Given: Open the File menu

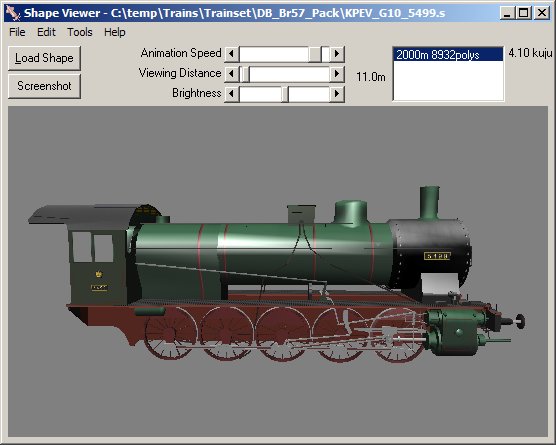Looking at the screenshot, I should 17,32.
